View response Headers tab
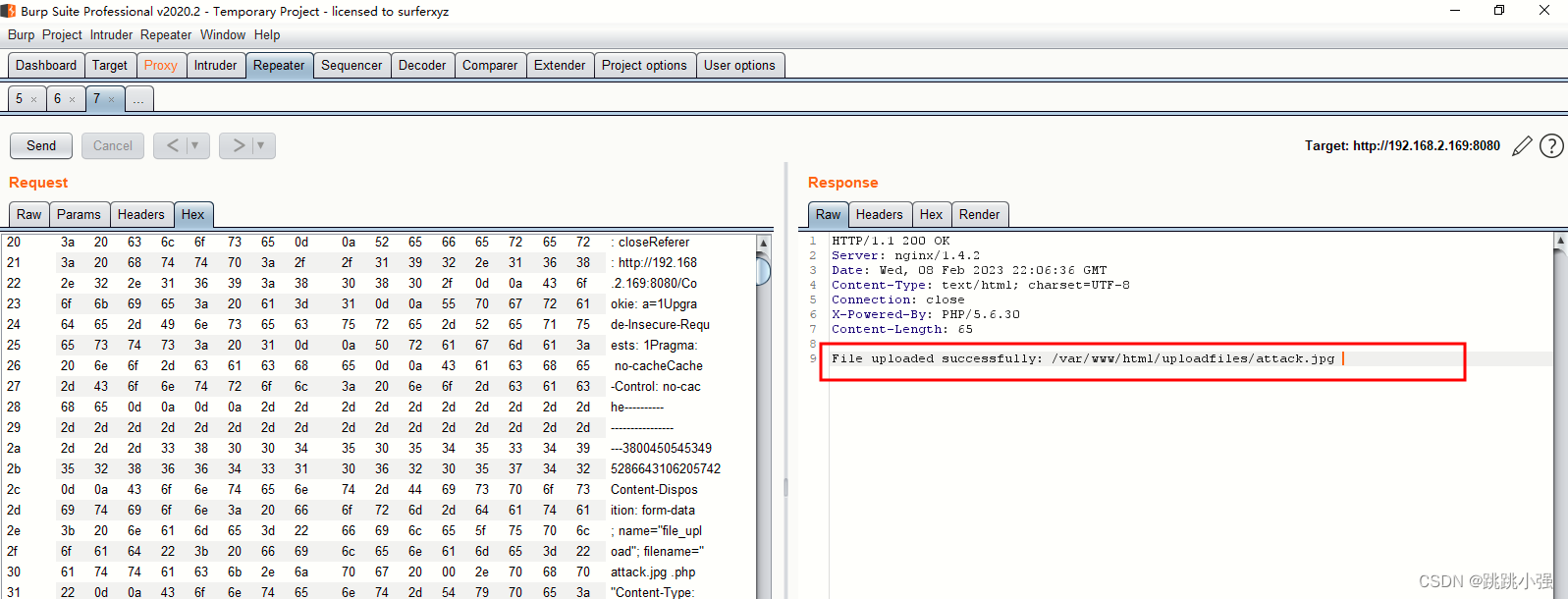 point(879,215)
